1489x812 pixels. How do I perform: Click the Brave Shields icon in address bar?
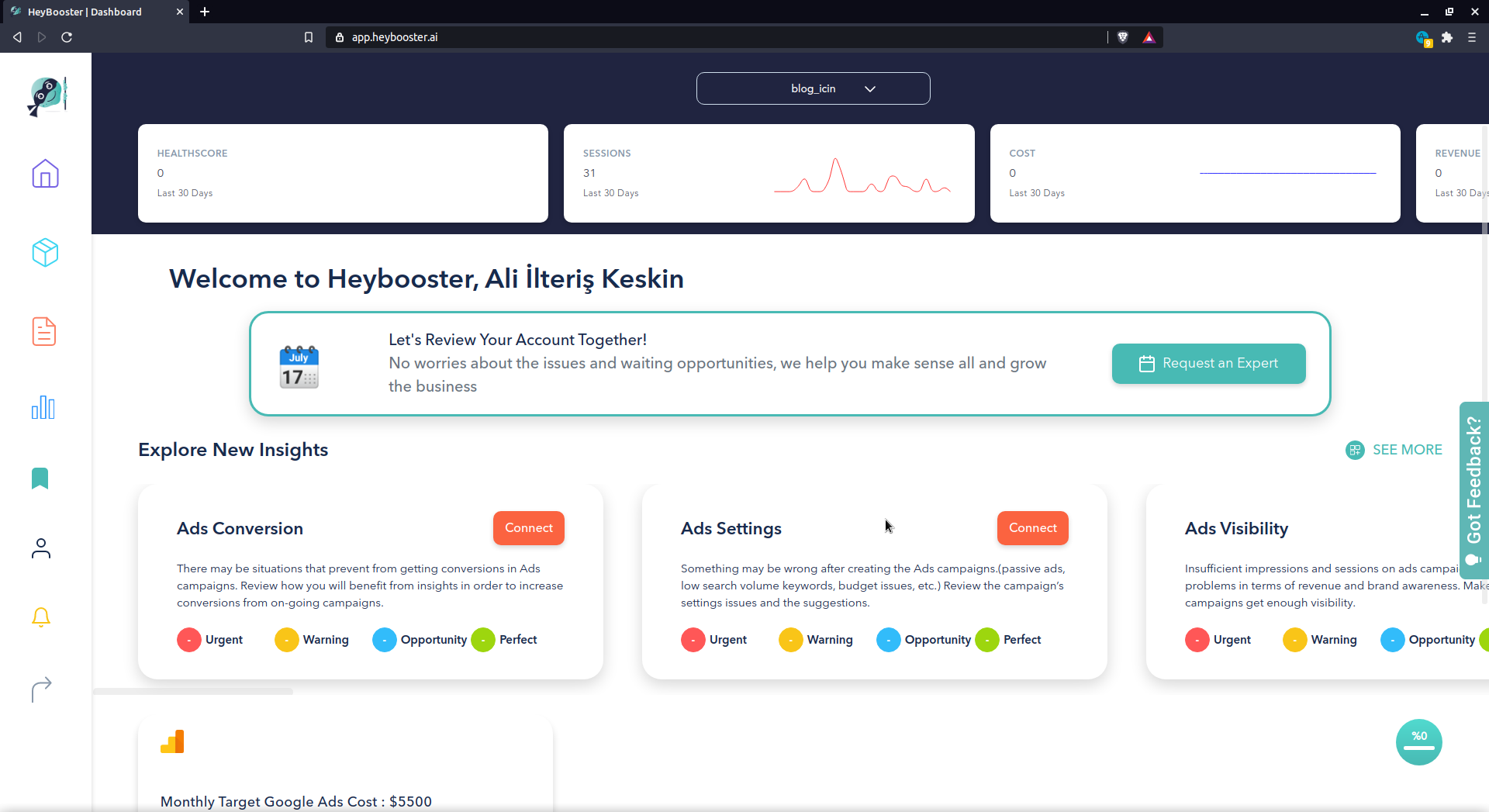tap(1123, 37)
